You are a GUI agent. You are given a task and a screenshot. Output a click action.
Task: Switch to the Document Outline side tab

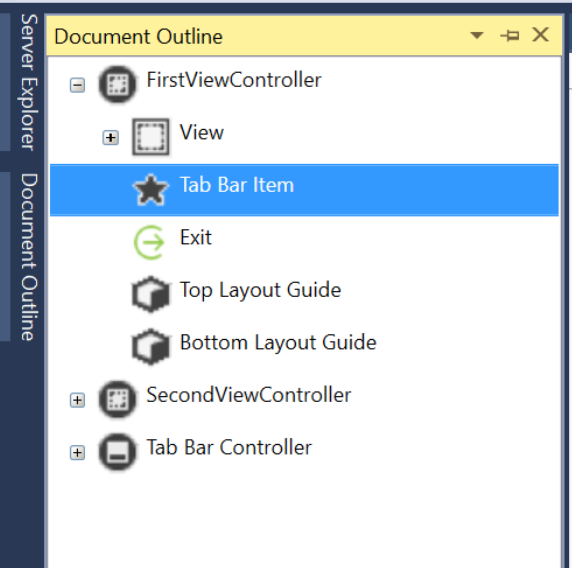pos(28,257)
